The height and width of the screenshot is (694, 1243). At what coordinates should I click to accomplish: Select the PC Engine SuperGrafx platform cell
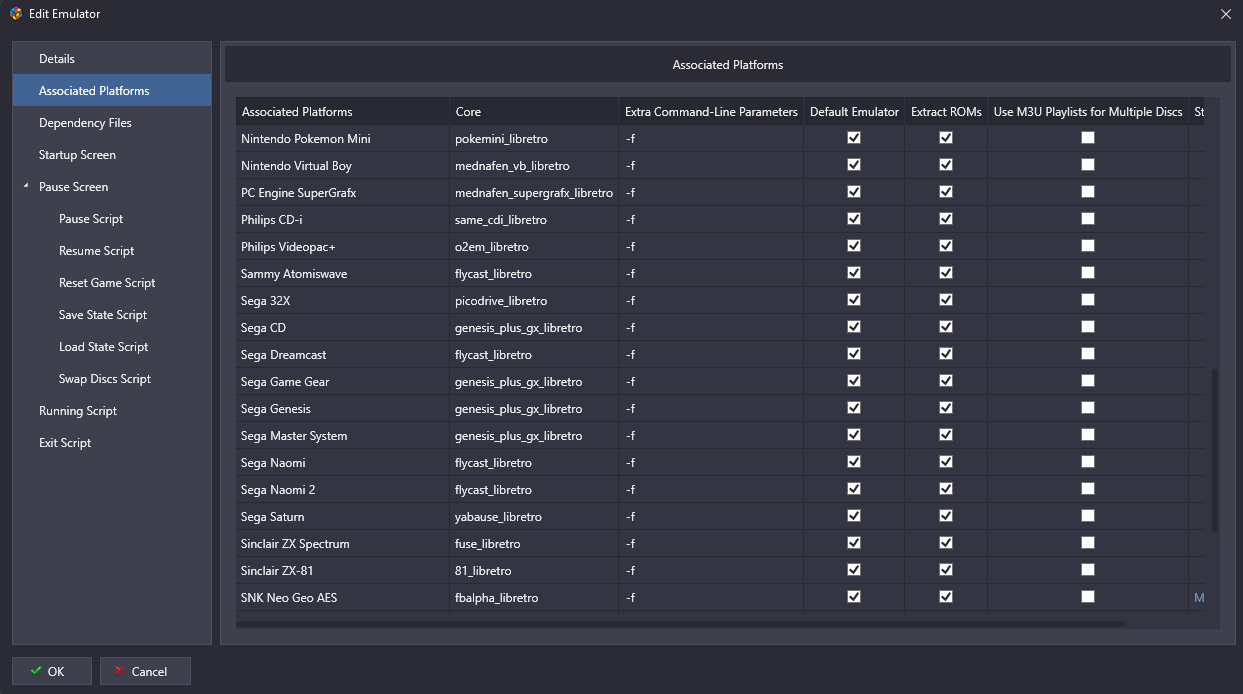click(x=343, y=192)
